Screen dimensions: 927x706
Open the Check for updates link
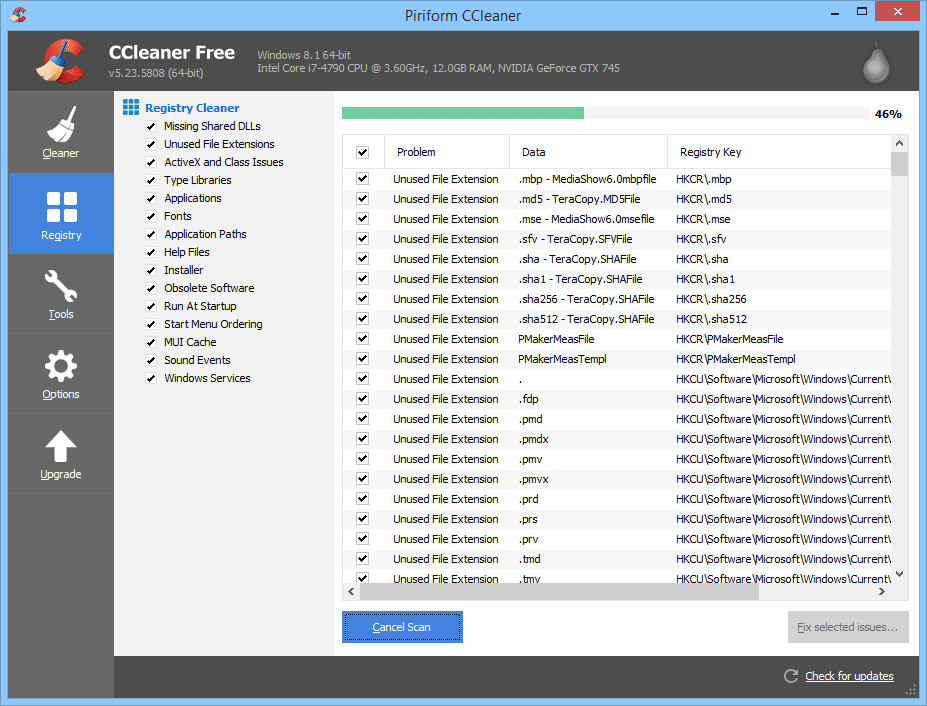pos(849,676)
